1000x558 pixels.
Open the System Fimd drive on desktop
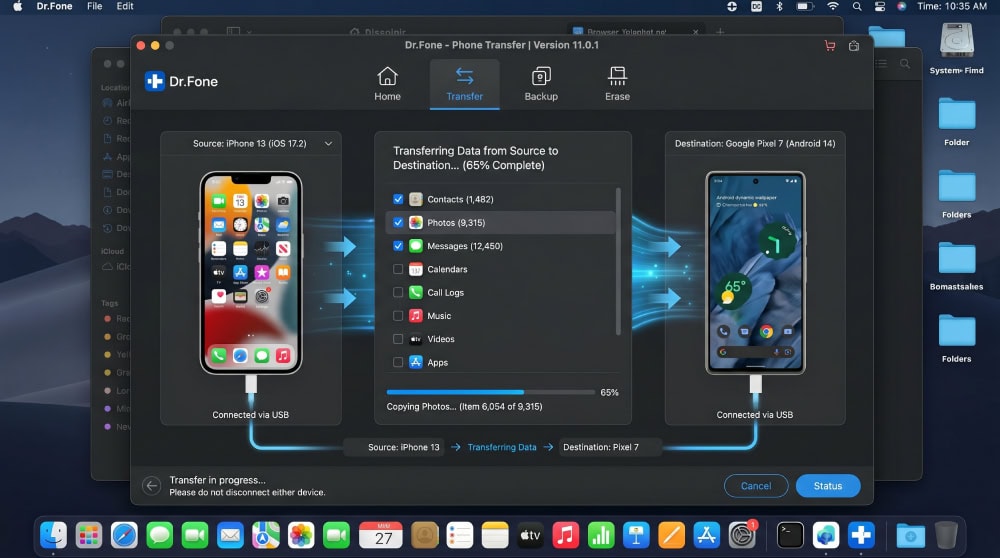[x=956, y=48]
